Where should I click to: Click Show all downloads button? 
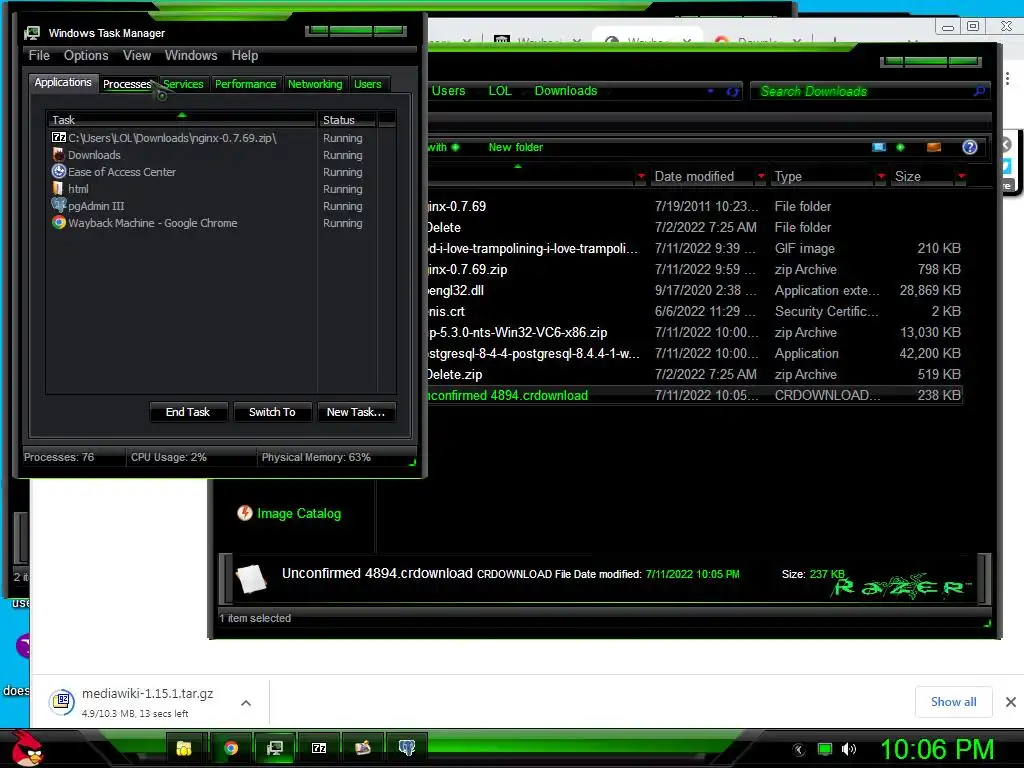point(953,702)
